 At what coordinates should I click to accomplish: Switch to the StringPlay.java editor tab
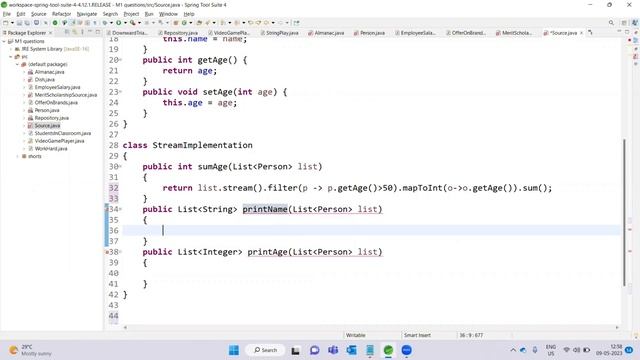[x=280, y=33]
